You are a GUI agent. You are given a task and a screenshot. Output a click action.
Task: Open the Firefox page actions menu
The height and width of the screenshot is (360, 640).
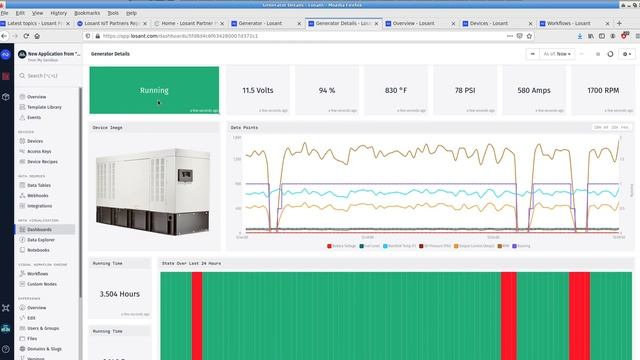pos(510,36)
